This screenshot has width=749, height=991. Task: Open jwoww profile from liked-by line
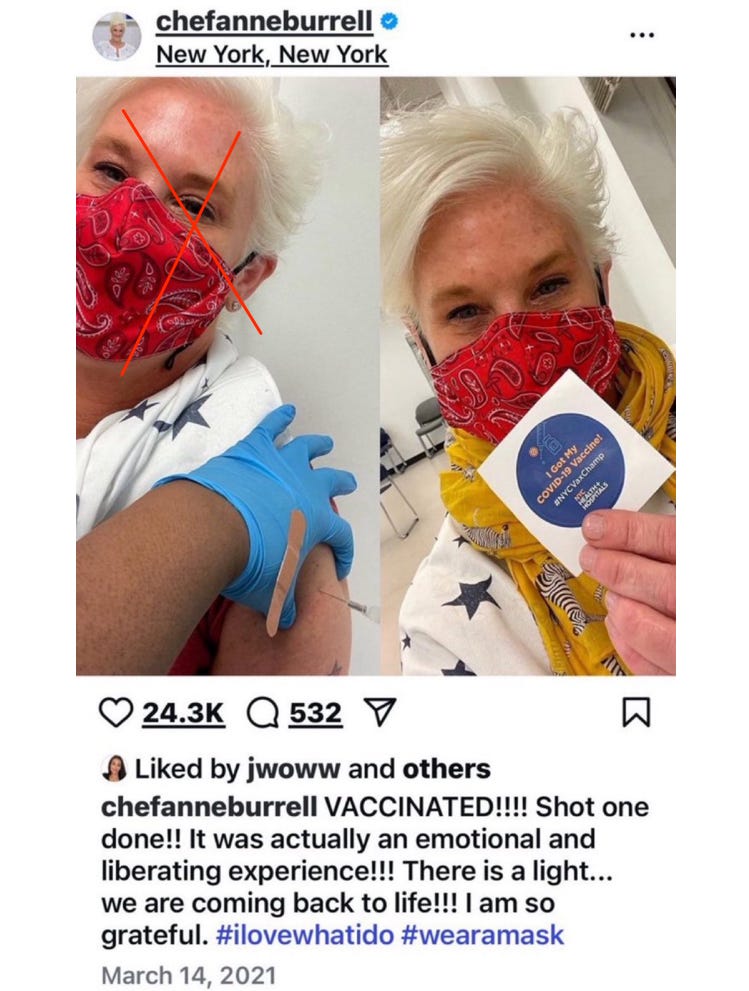pyautogui.click(x=293, y=769)
